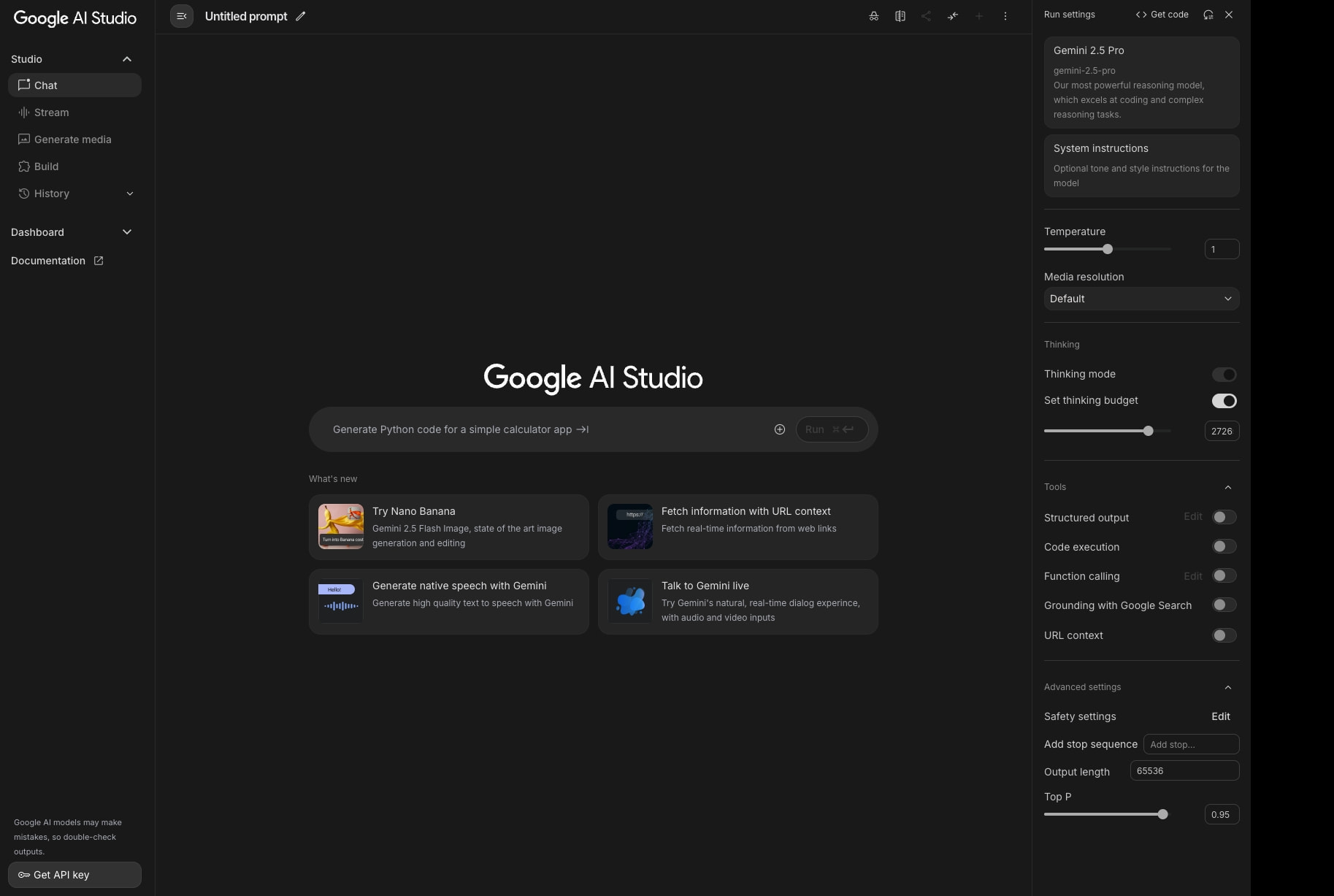The image size is (1334, 896).
Task: Open the Try Nano Banana card
Action: click(449, 527)
